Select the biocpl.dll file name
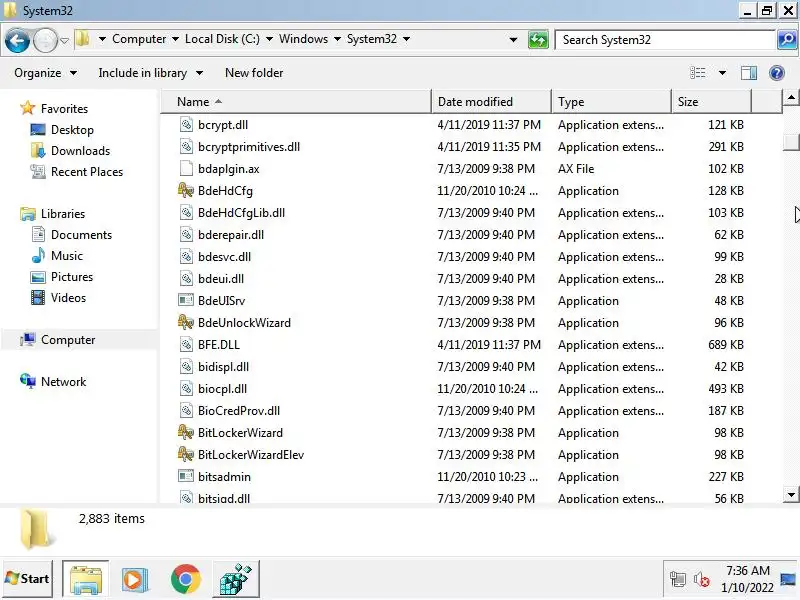Image resolution: width=800 pixels, height=600 pixels. (222, 389)
